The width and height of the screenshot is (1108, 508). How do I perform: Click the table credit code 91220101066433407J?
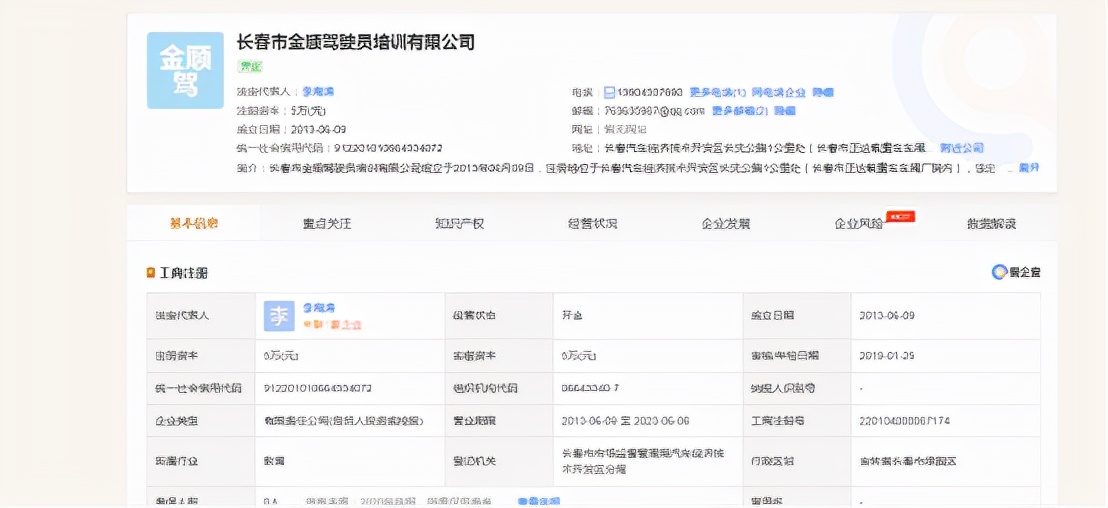[318, 389]
